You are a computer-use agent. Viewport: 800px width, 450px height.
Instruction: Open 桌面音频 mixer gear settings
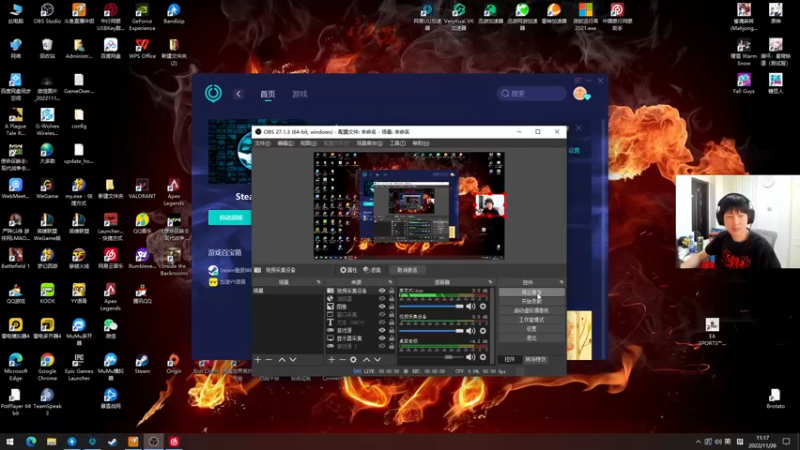(x=483, y=357)
